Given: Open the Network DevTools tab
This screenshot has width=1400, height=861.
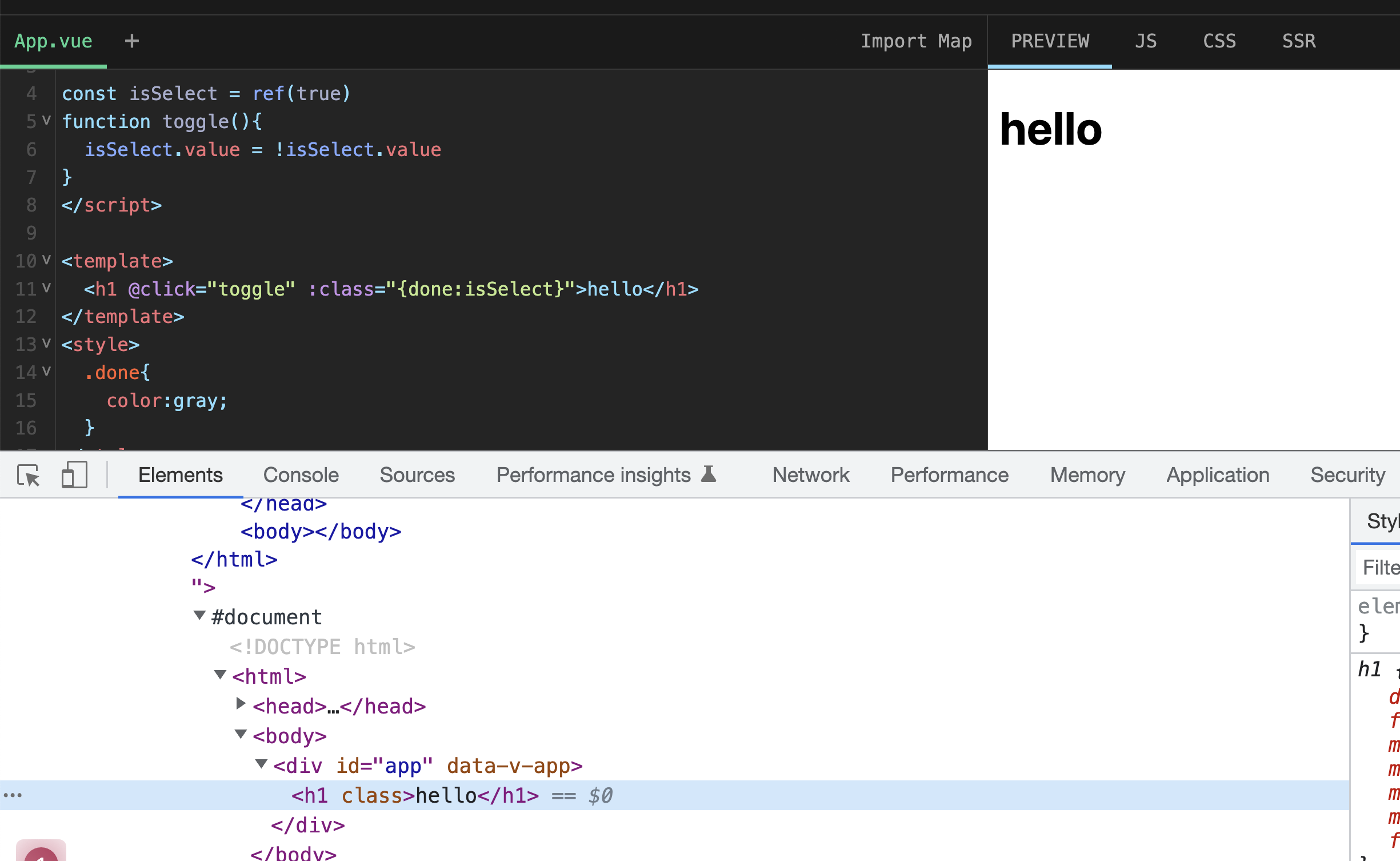Looking at the screenshot, I should pos(811,475).
